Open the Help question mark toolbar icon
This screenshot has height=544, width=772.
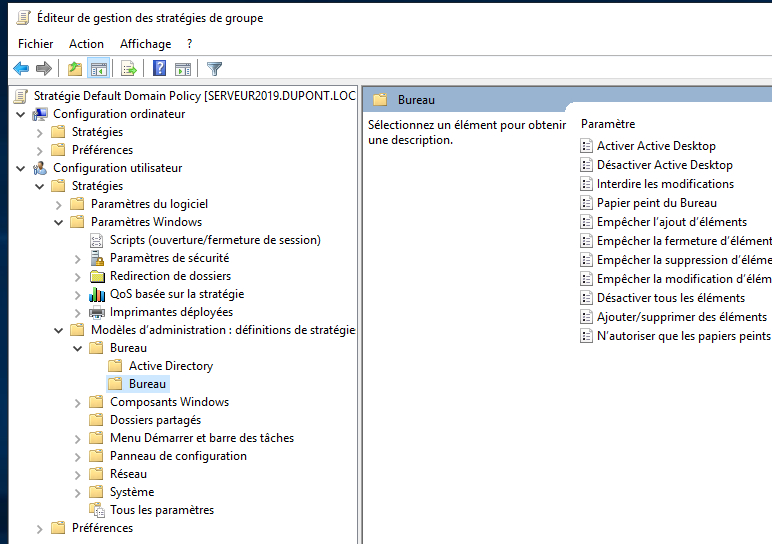160,68
